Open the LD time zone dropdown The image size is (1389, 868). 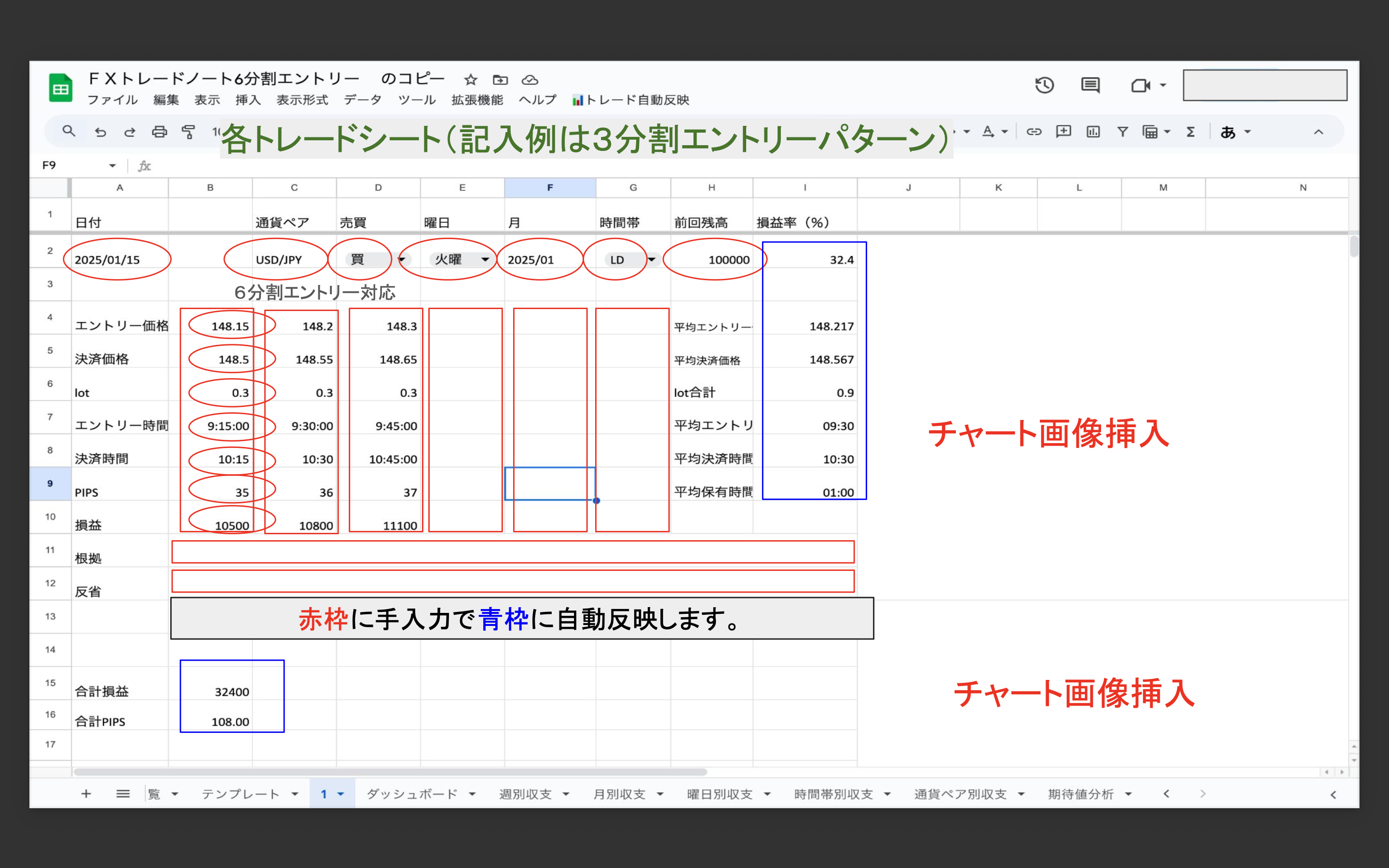652,259
